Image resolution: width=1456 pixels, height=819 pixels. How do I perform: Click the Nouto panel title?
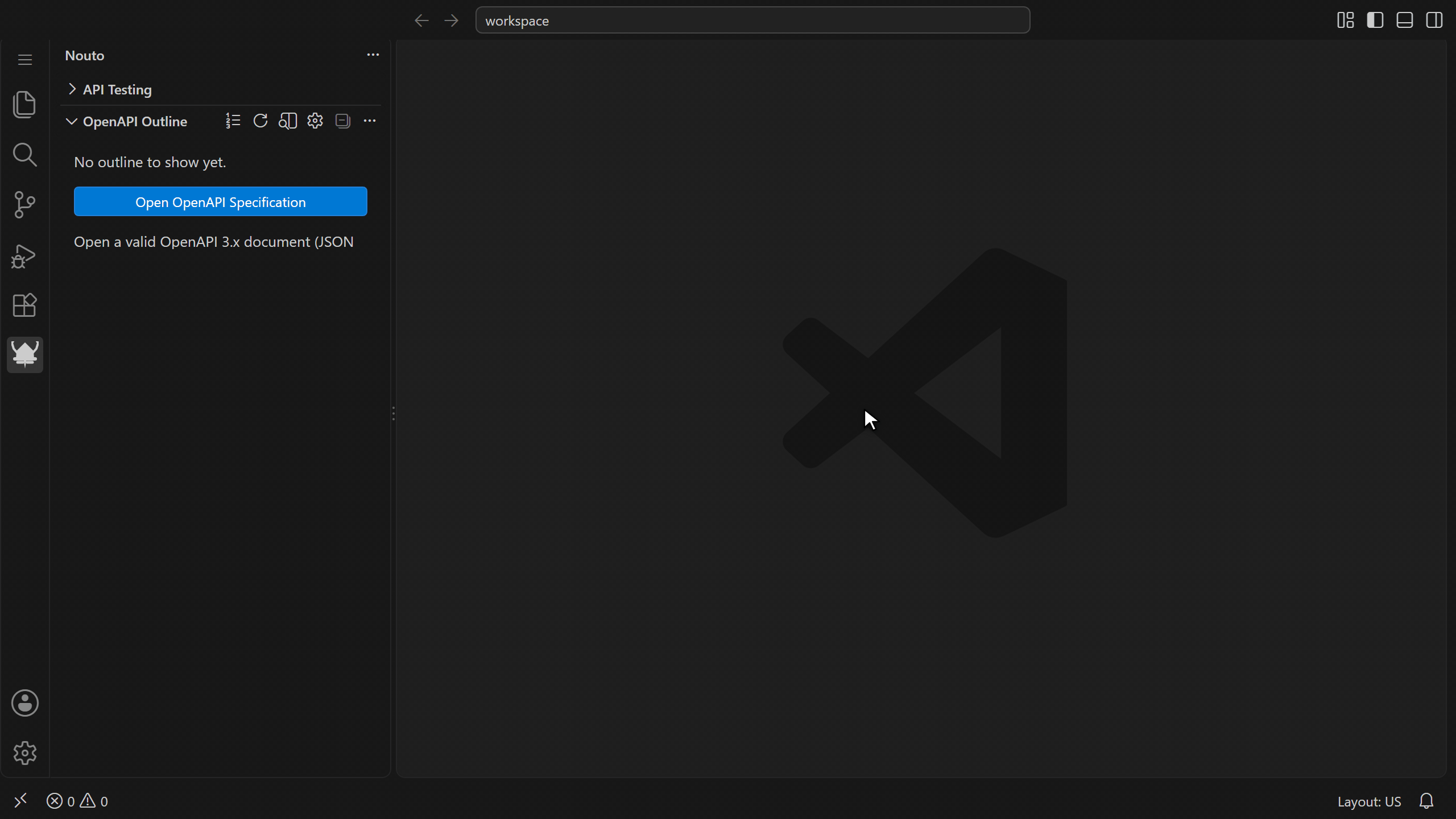(x=85, y=55)
